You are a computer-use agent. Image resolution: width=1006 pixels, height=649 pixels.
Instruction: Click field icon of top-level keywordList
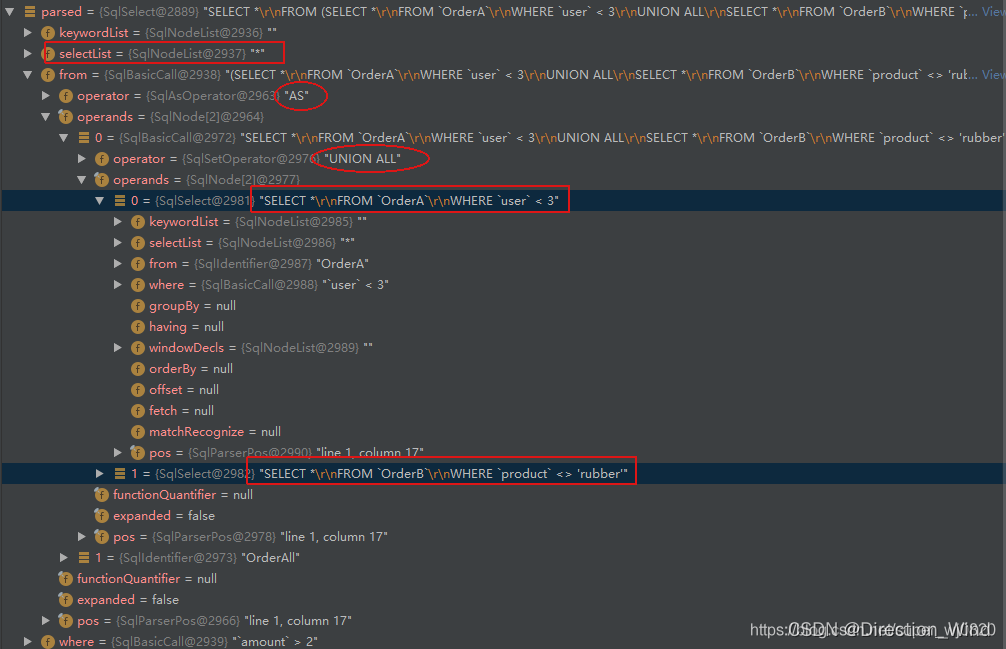pos(47,33)
